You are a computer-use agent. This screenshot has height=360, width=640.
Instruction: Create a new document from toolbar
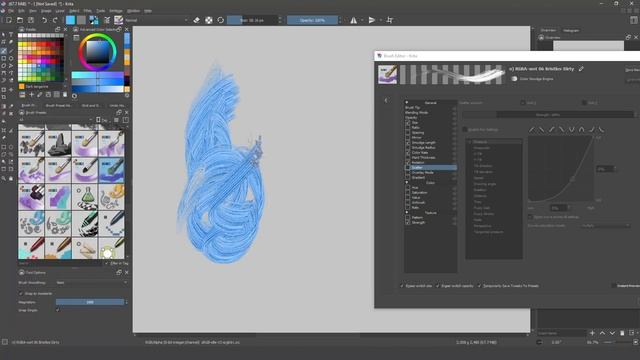coord(9,20)
